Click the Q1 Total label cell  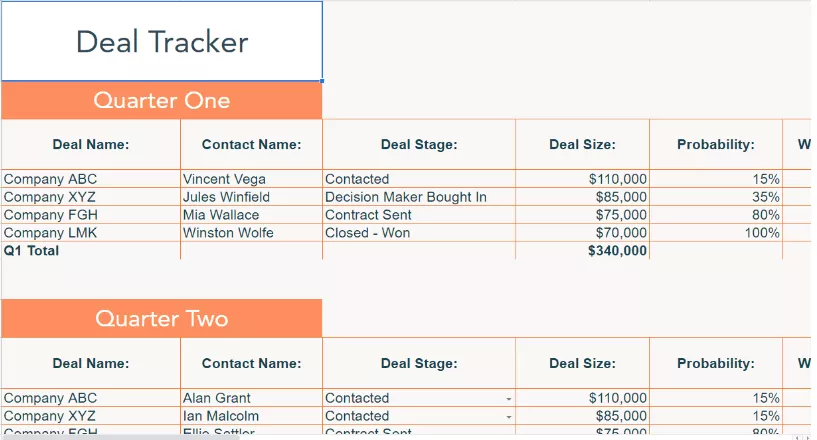tap(91, 251)
